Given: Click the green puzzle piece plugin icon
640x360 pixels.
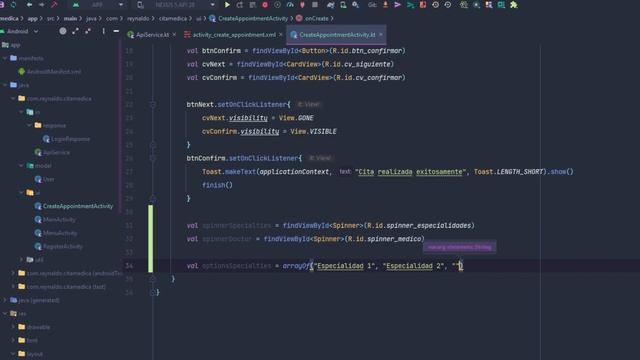Looking at the screenshot, I should click(x=513, y=5).
